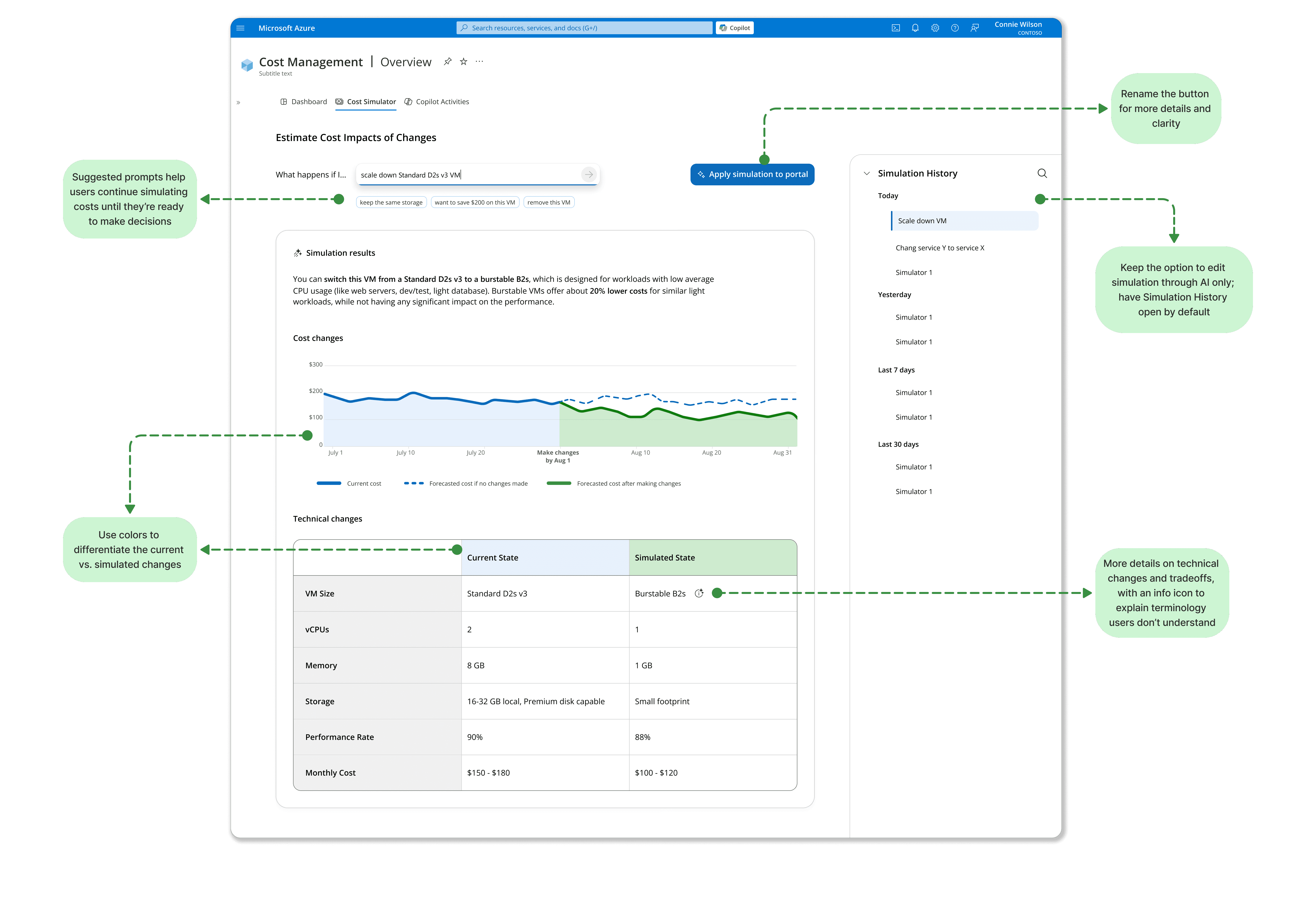This screenshot has width=1316, height=909.
Task: Search within Simulation History
Action: point(1042,173)
